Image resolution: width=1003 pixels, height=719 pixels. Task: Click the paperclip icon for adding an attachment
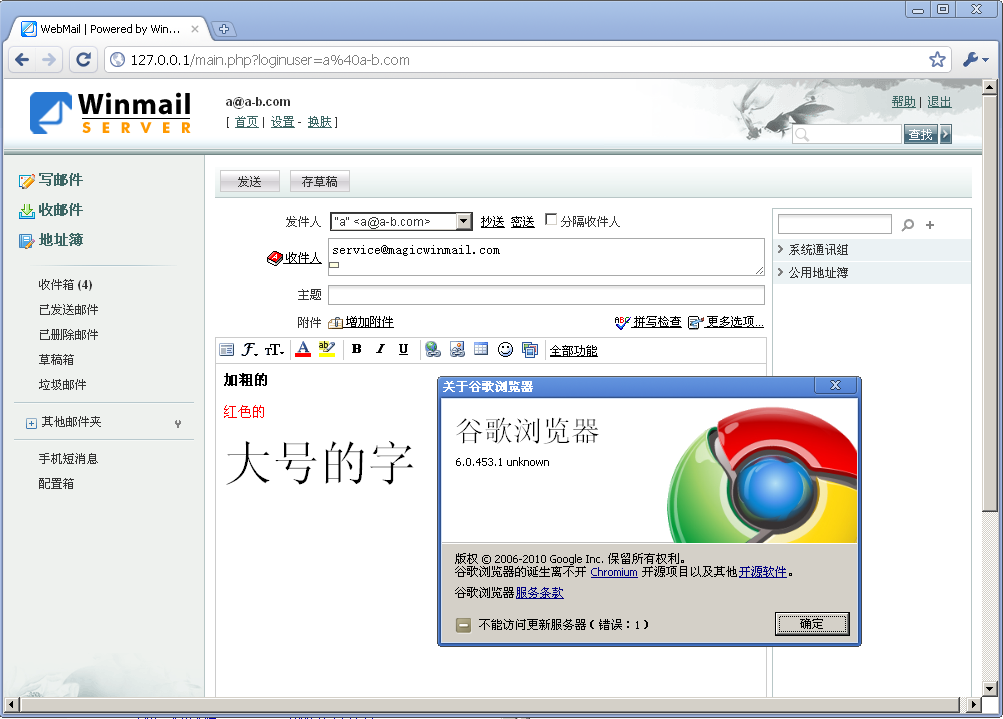(335, 322)
